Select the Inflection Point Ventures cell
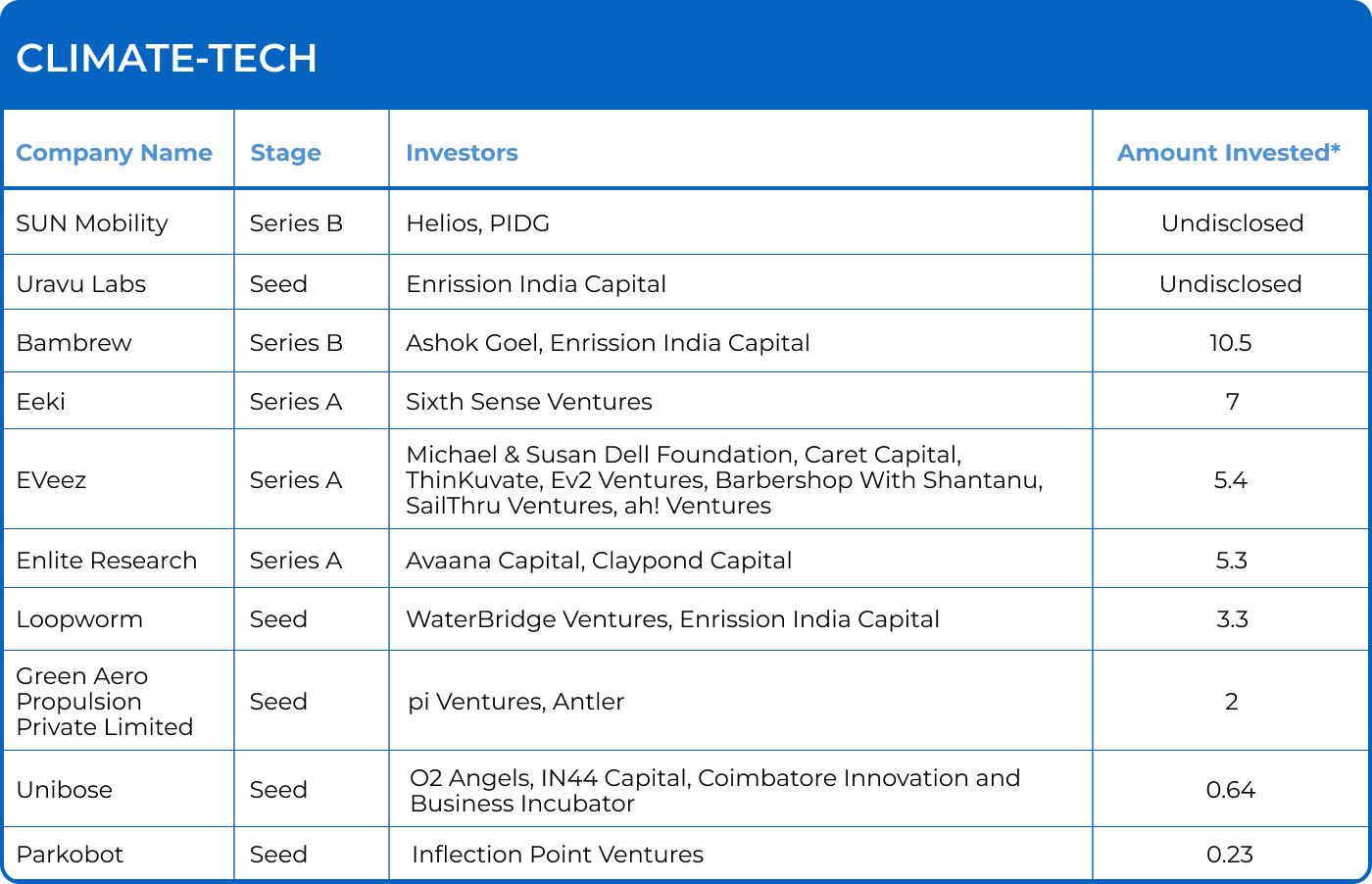The image size is (1372, 884). click(558, 855)
